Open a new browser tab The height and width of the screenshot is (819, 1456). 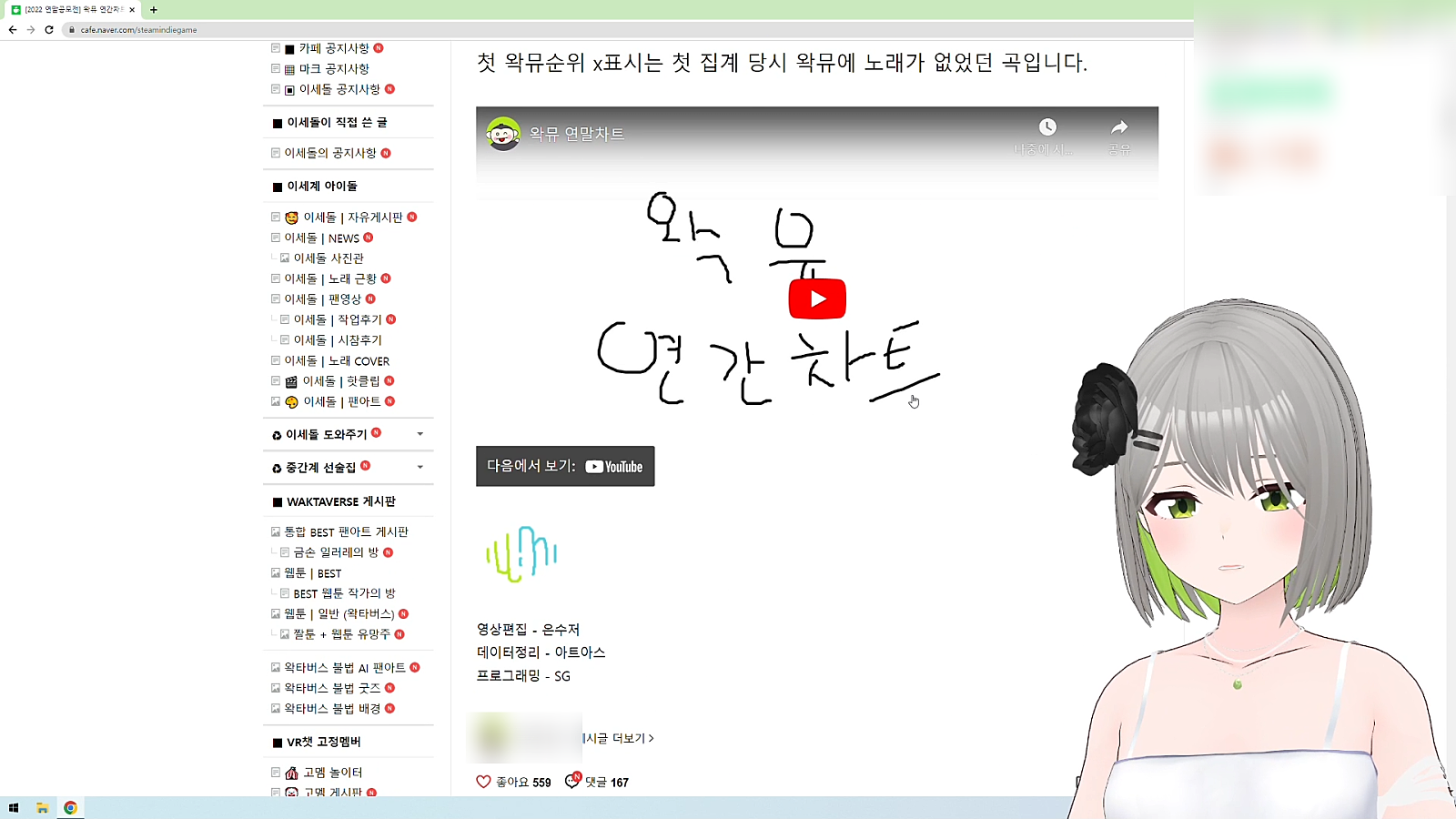tap(154, 9)
